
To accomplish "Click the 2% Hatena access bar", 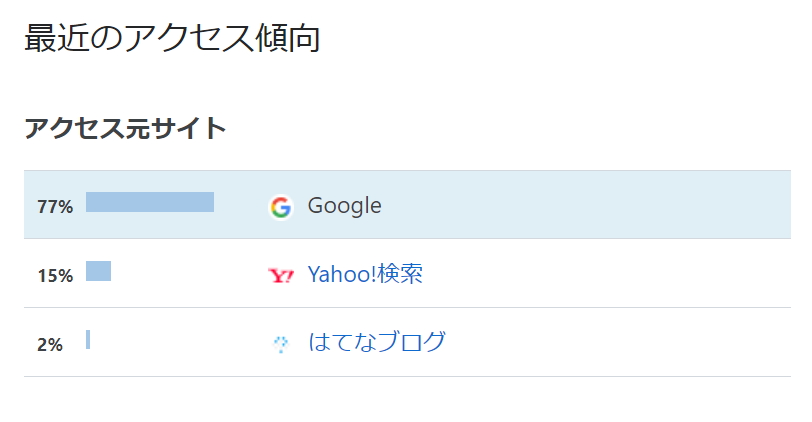I will tap(88, 340).
